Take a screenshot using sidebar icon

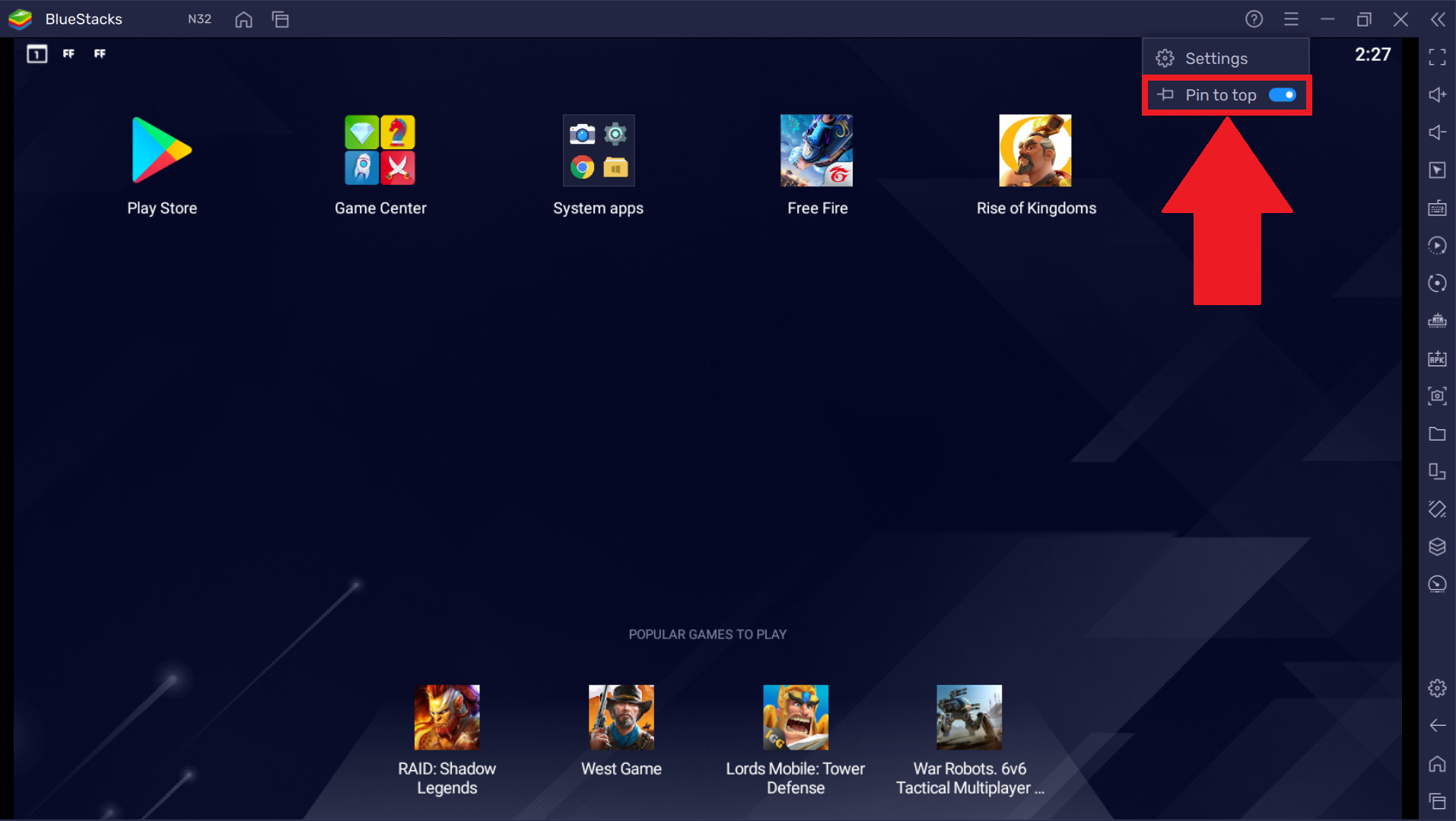pyautogui.click(x=1436, y=396)
